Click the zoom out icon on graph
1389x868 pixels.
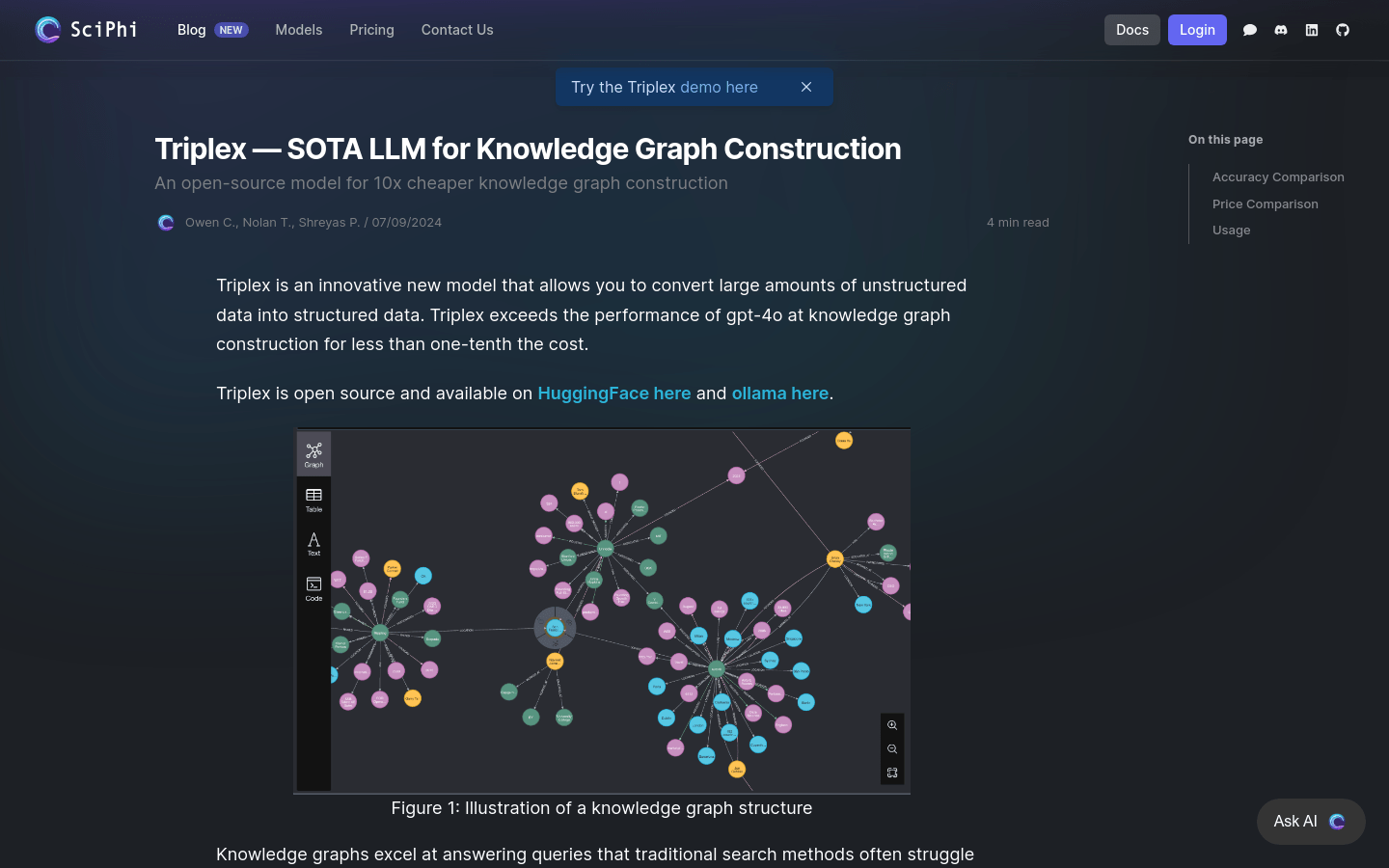tap(892, 749)
